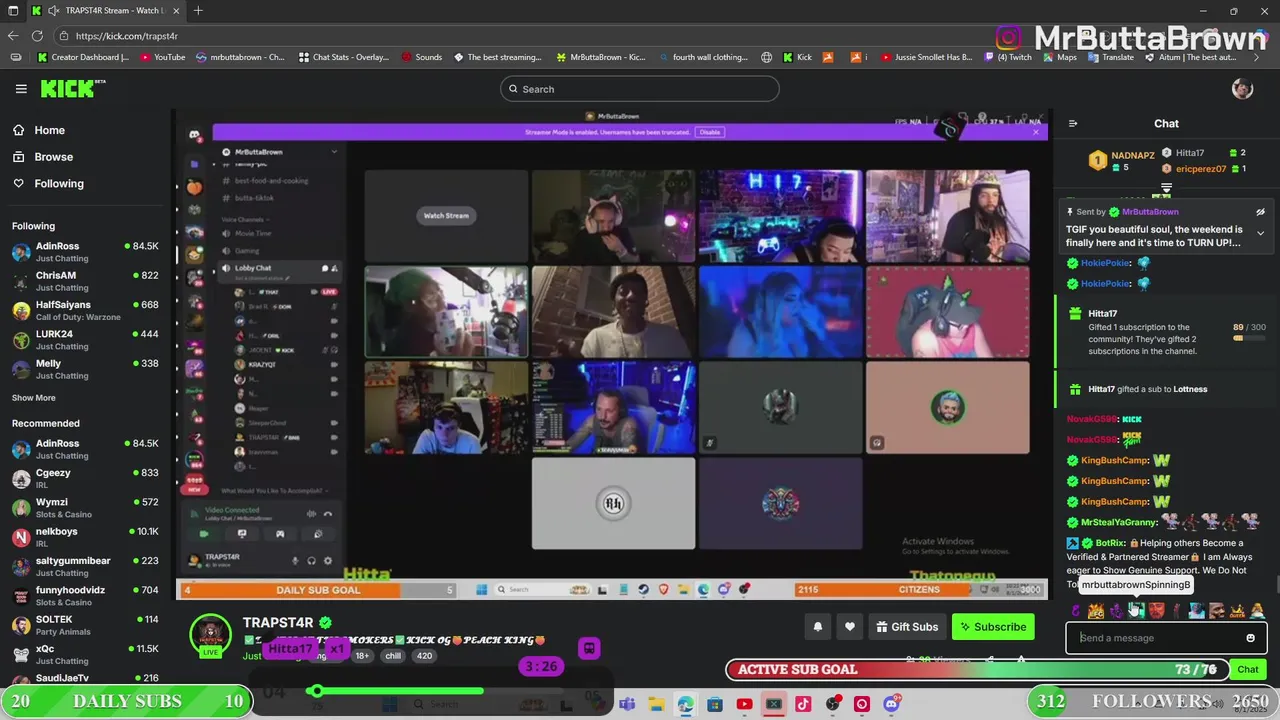The width and height of the screenshot is (1280, 720).
Task: Reload the page
Action: tap(37, 36)
